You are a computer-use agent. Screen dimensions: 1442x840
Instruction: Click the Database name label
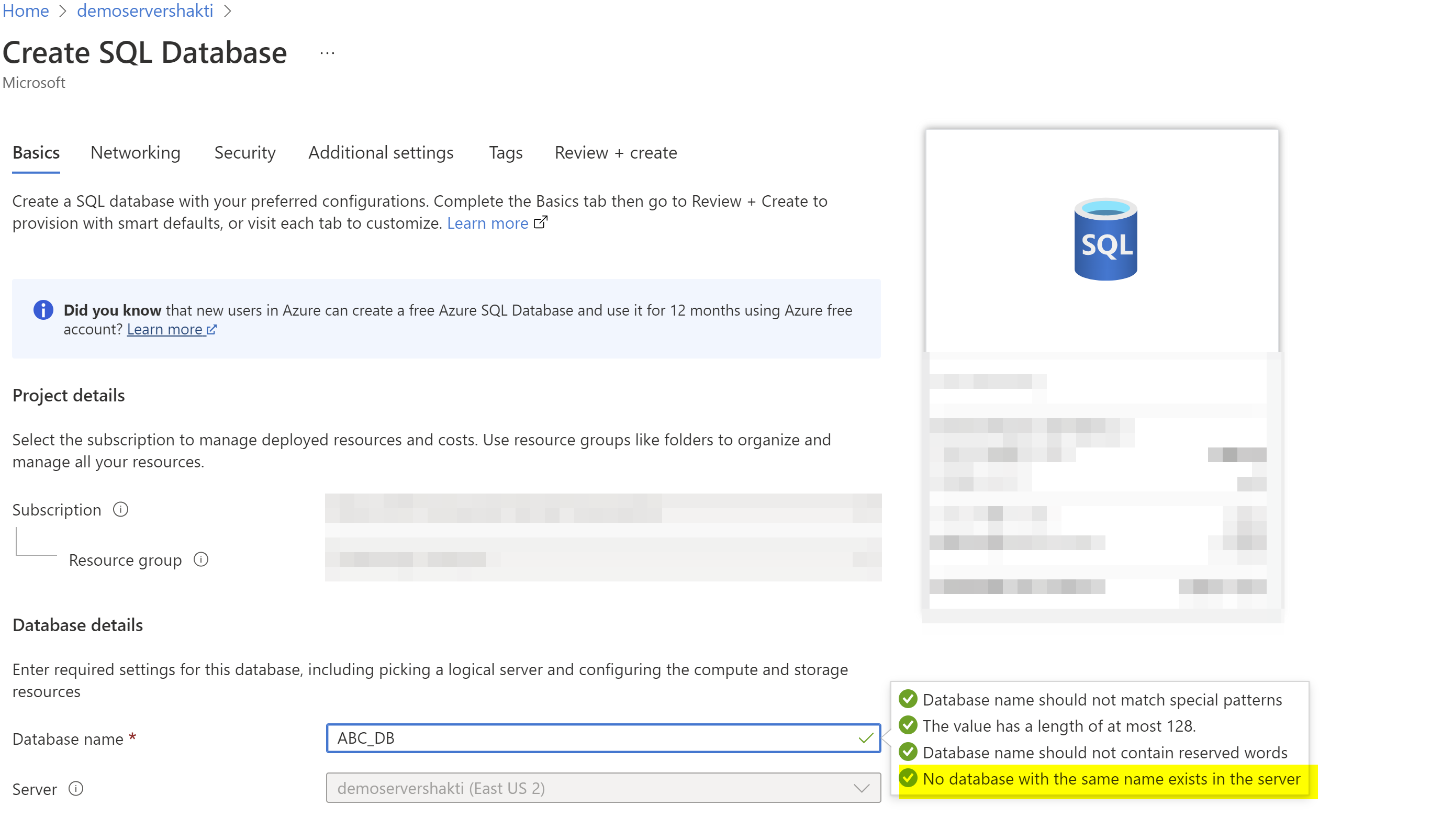pyautogui.click(x=68, y=740)
